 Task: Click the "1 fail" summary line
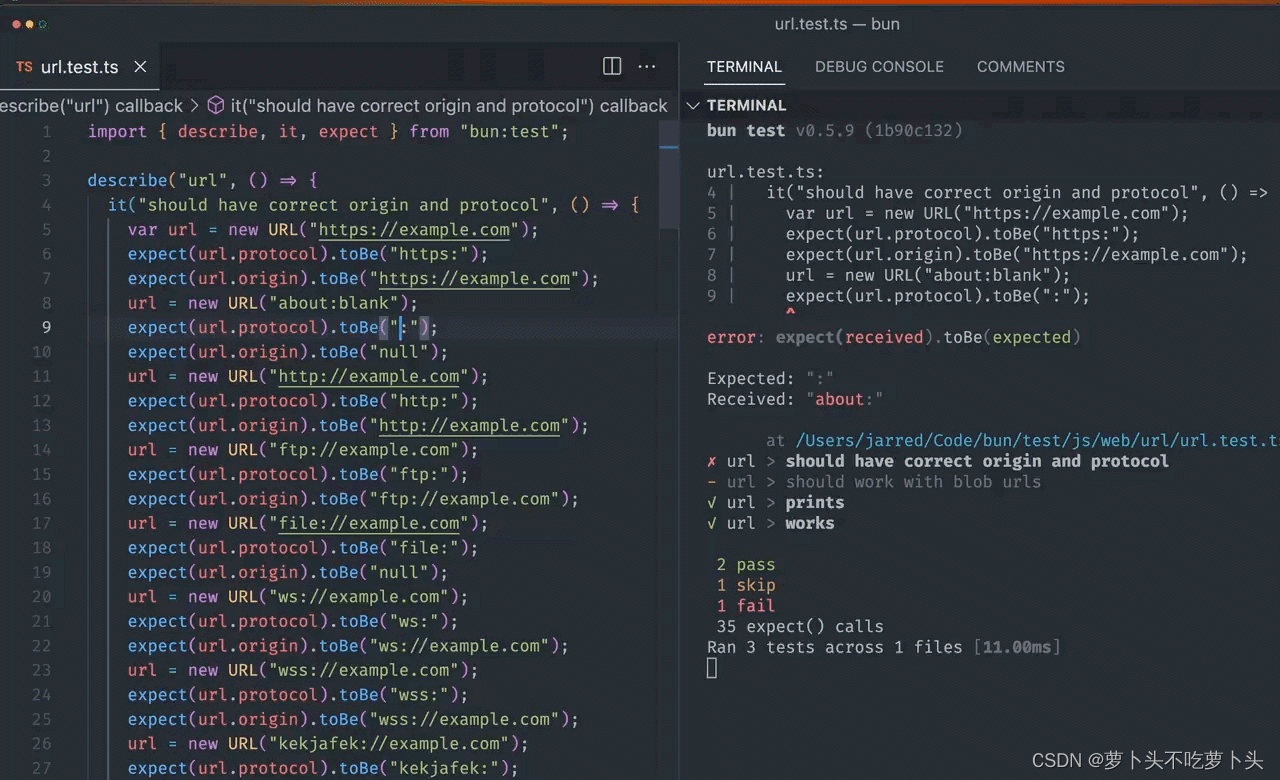746,606
